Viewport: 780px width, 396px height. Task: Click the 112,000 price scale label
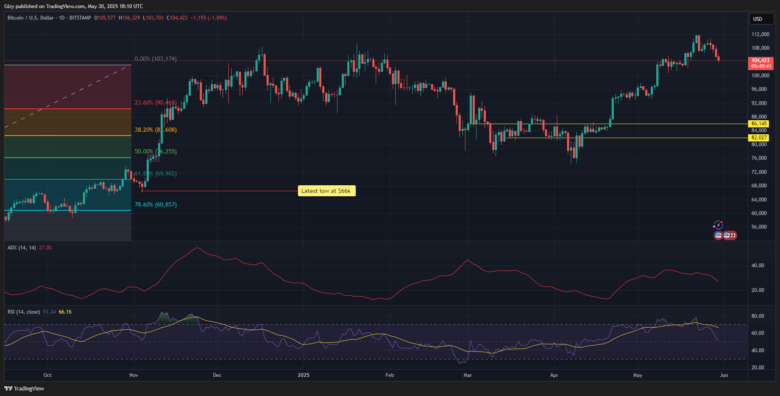pyautogui.click(x=761, y=34)
